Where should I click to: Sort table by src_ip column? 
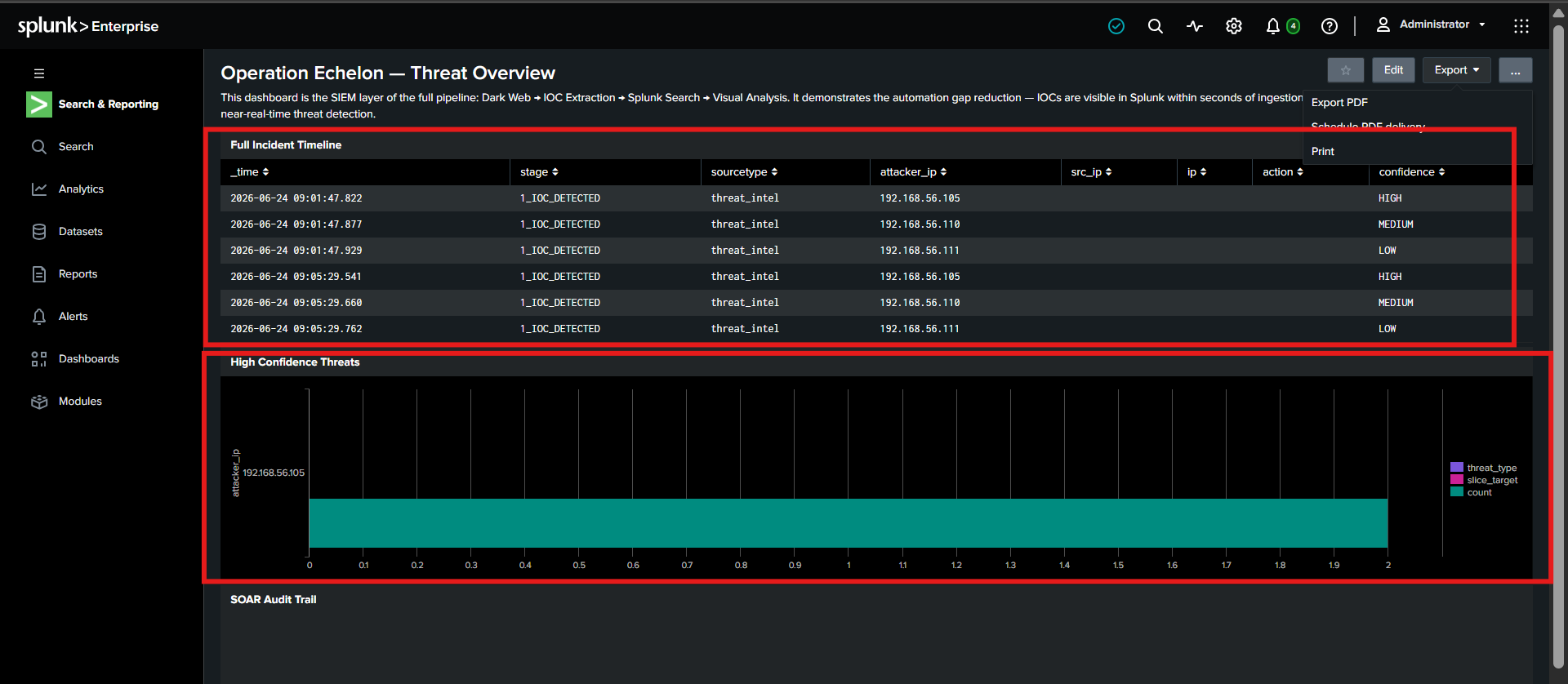tap(1091, 172)
